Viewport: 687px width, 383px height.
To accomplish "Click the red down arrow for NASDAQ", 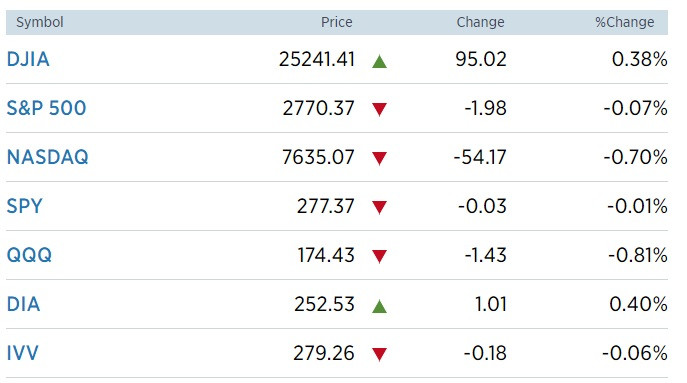I will coord(379,158).
